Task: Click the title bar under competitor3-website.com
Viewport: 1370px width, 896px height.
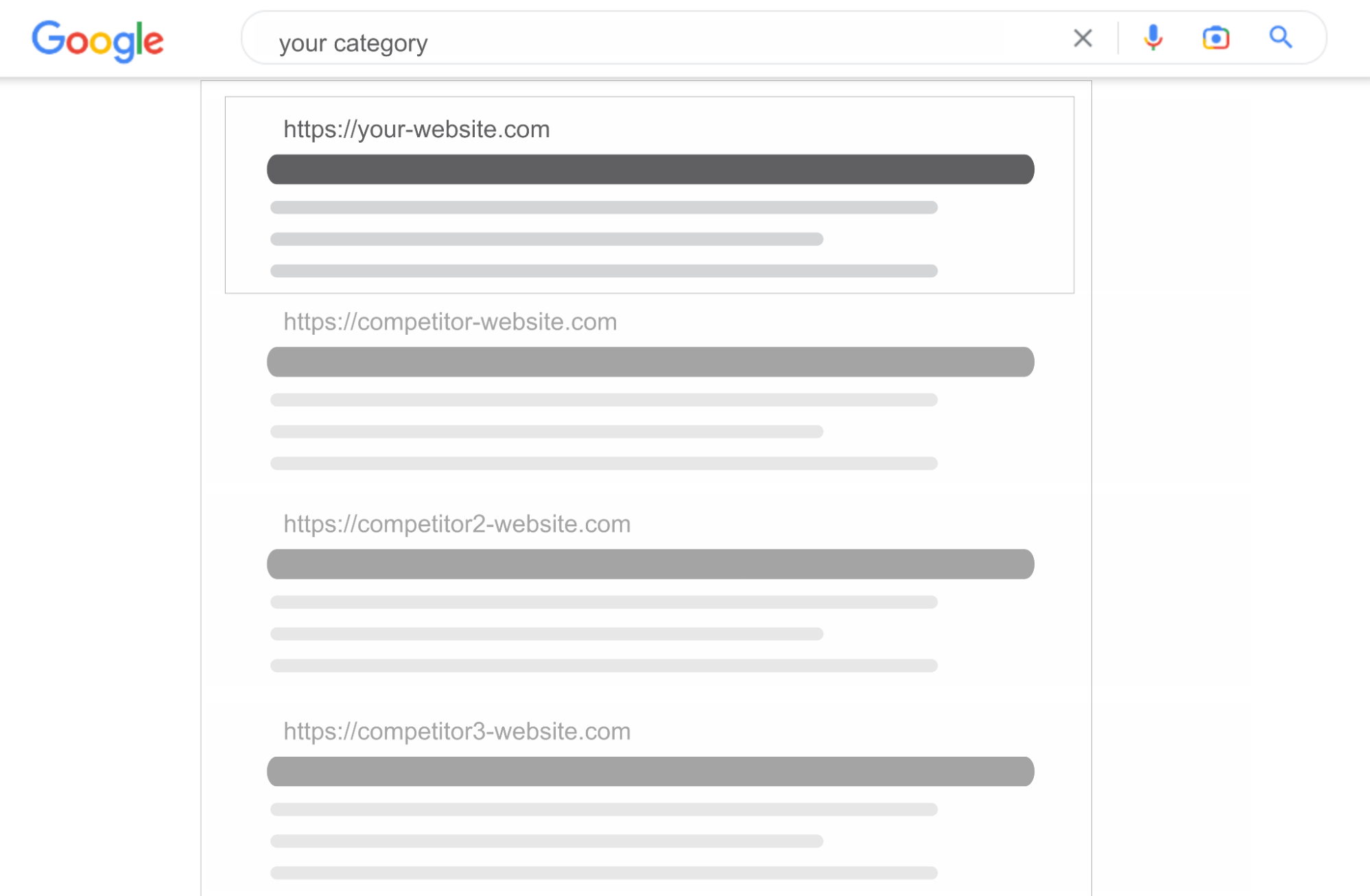Action: (x=650, y=771)
